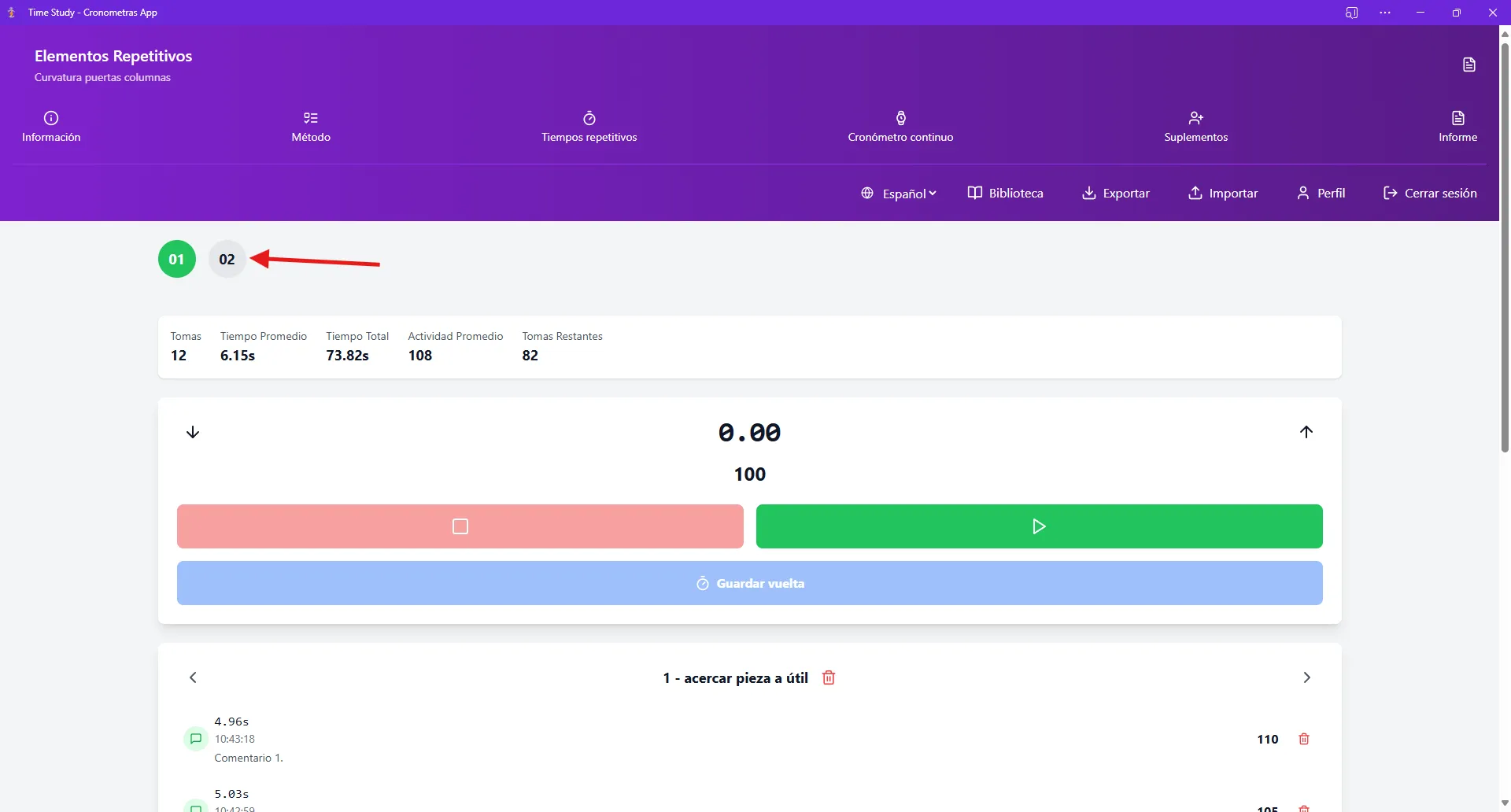Click the Importar button
Image resolution: width=1511 pixels, height=812 pixels.
[x=1222, y=193]
